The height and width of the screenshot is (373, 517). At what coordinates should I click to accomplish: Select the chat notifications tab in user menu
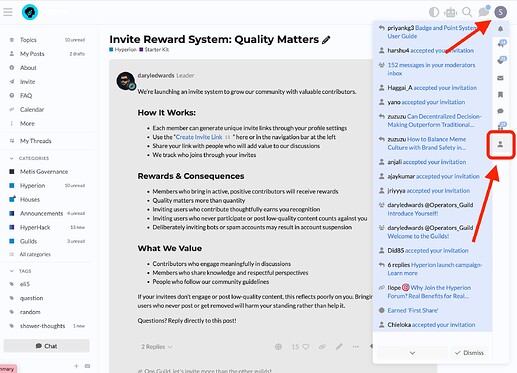tap(500, 111)
